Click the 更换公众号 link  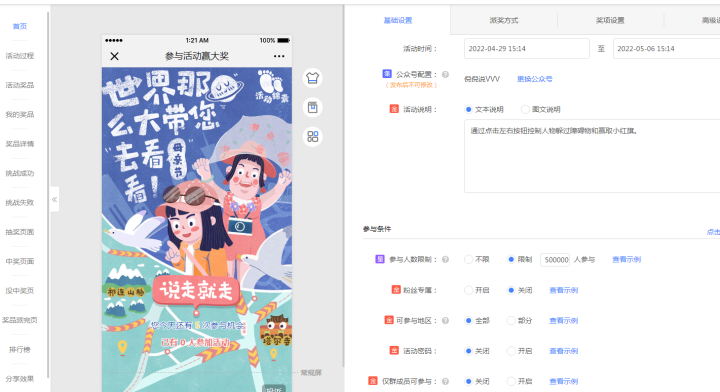[x=534, y=79]
